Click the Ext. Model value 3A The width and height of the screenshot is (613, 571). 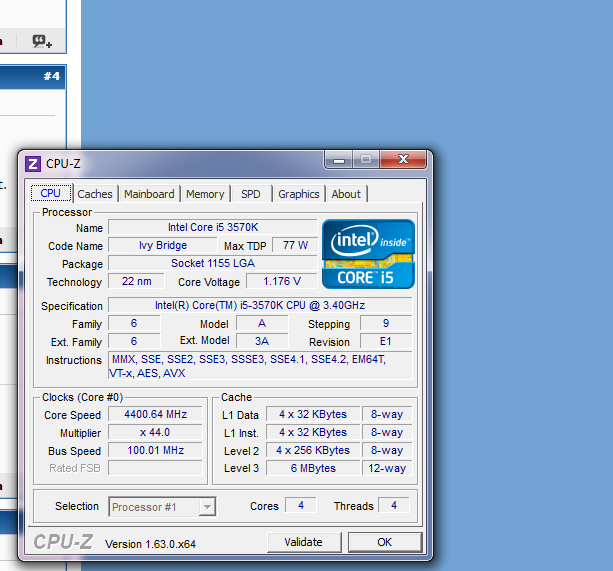262,342
